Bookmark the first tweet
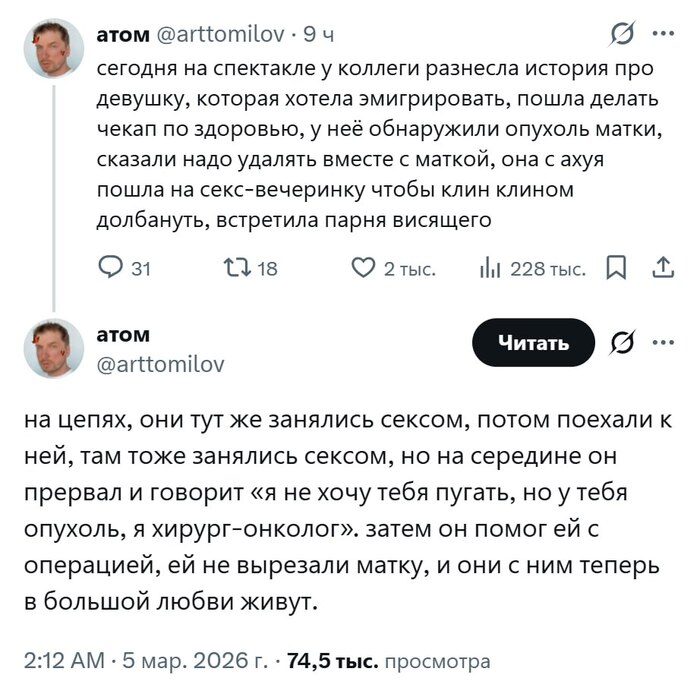The image size is (700, 700). click(618, 267)
